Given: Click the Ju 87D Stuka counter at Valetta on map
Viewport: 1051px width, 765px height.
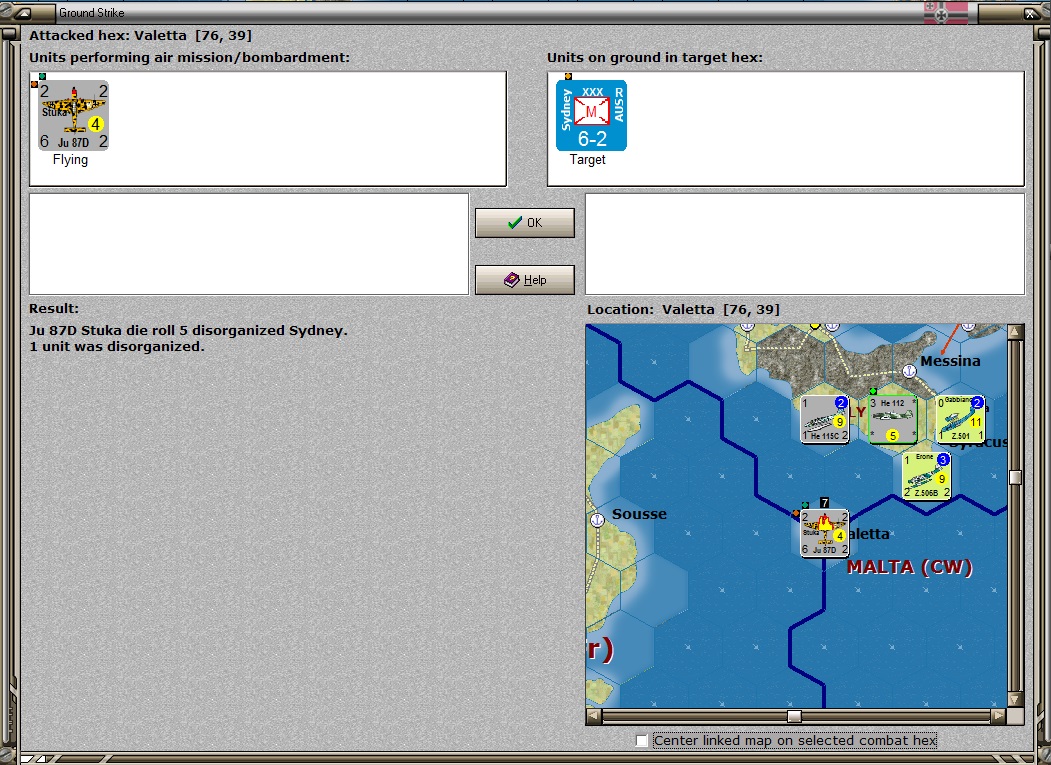Looking at the screenshot, I should [824, 533].
